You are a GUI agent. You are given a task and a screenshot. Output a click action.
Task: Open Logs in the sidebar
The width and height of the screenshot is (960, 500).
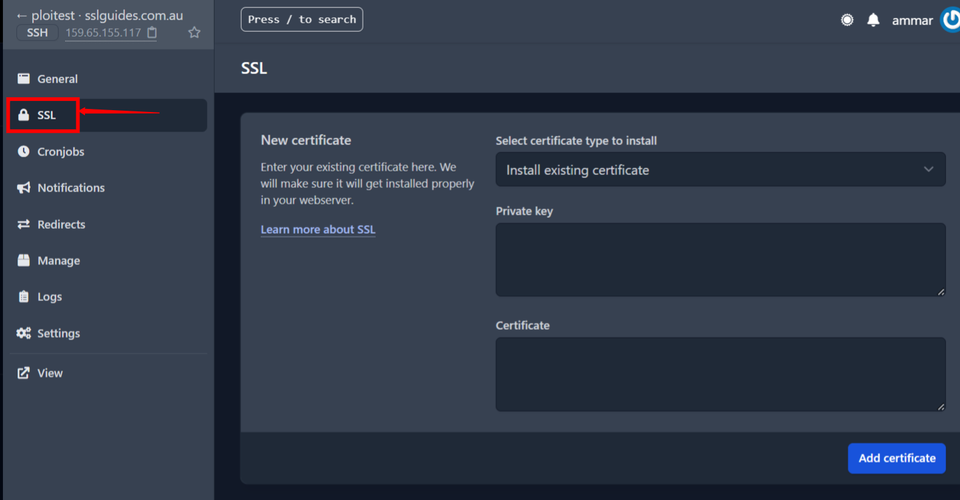49,297
